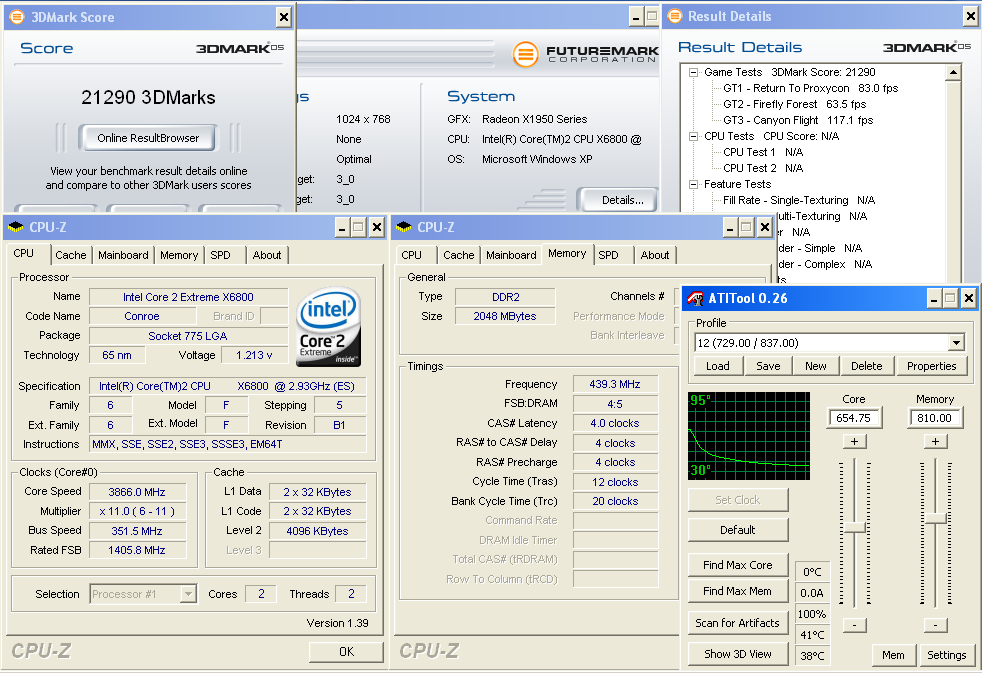982x673 pixels.
Task: Close the Result Details window
Action: (971, 16)
